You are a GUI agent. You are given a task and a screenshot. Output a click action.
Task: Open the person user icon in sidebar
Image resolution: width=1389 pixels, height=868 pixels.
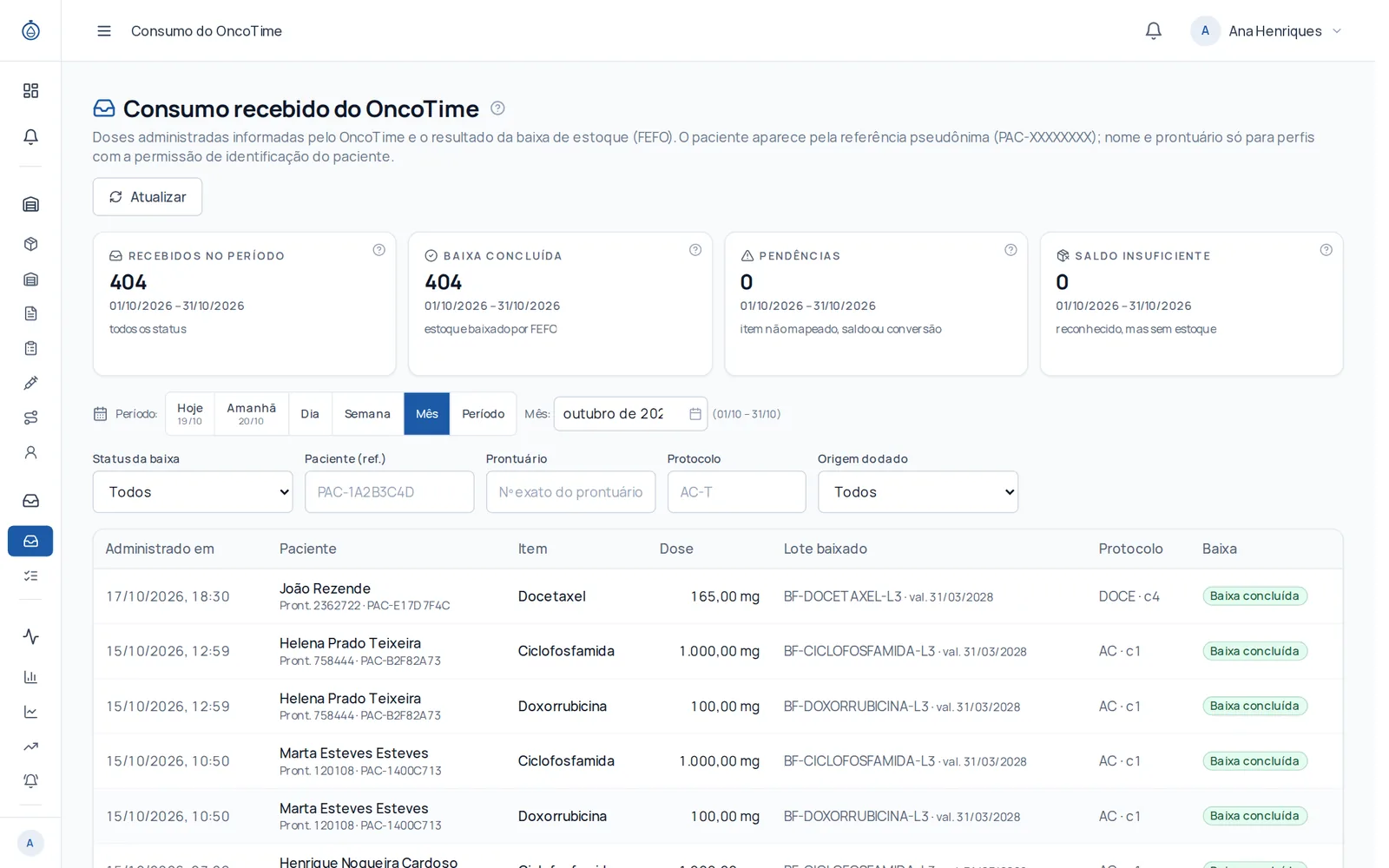pos(30,452)
